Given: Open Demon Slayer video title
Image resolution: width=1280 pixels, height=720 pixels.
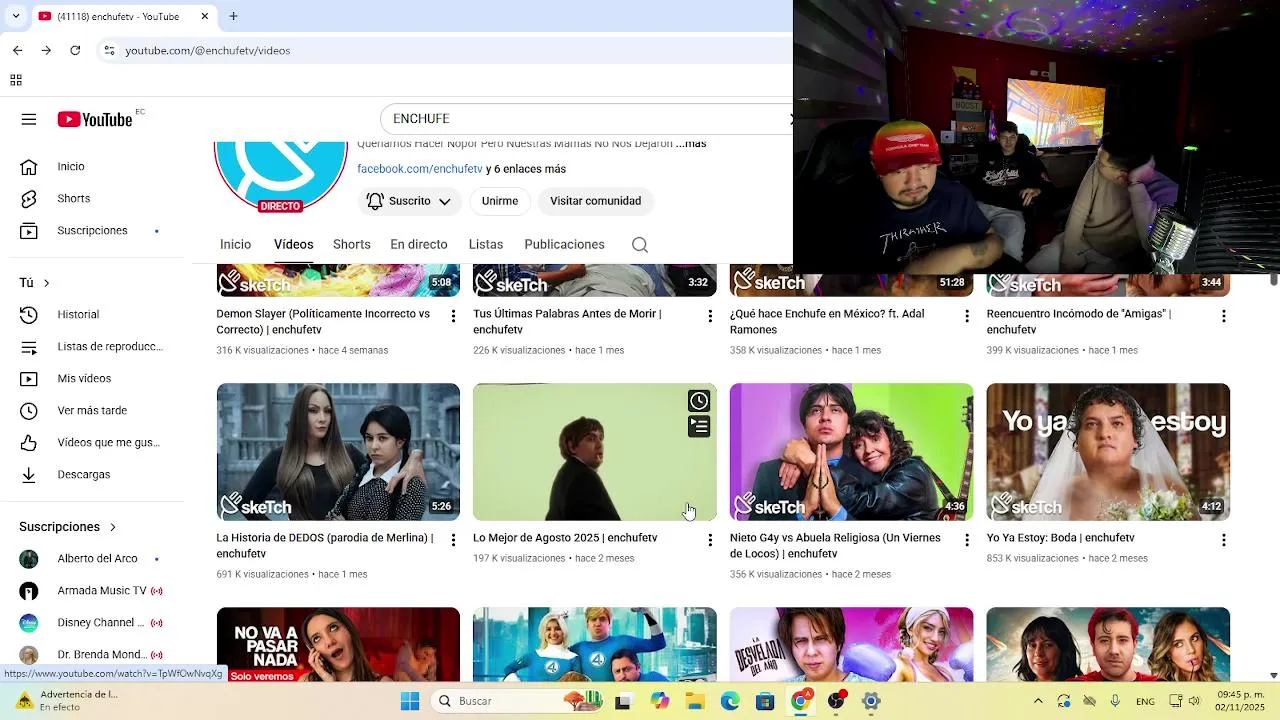Looking at the screenshot, I should pyautogui.click(x=323, y=322).
